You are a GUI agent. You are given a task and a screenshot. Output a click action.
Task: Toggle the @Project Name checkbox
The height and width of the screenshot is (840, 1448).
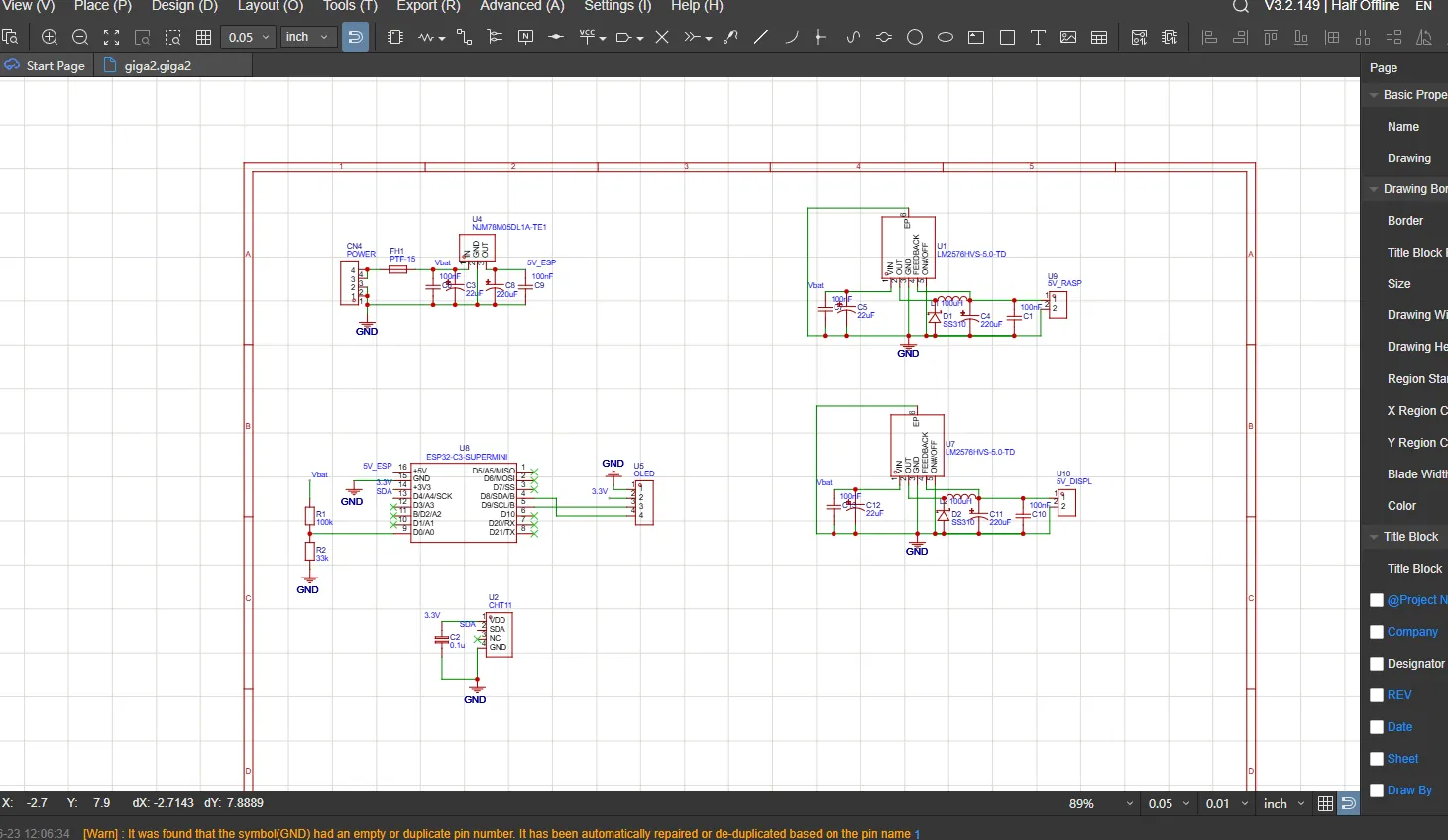[1377, 600]
